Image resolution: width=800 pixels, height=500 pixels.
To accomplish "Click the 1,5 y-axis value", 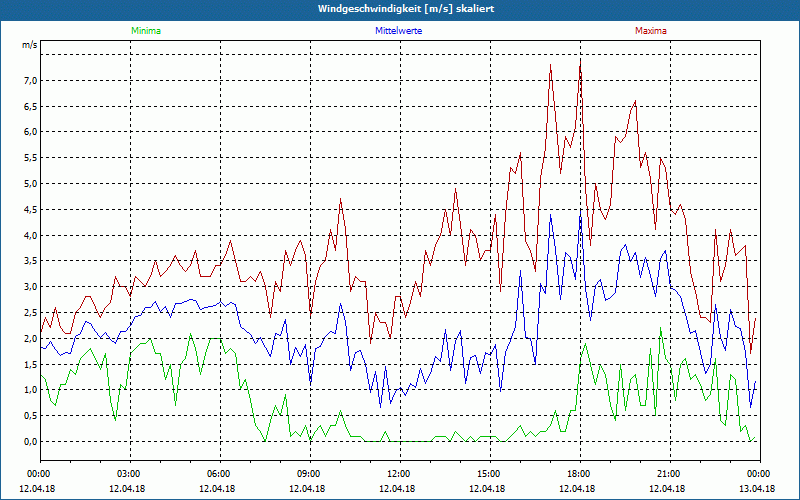I will [30, 364].
